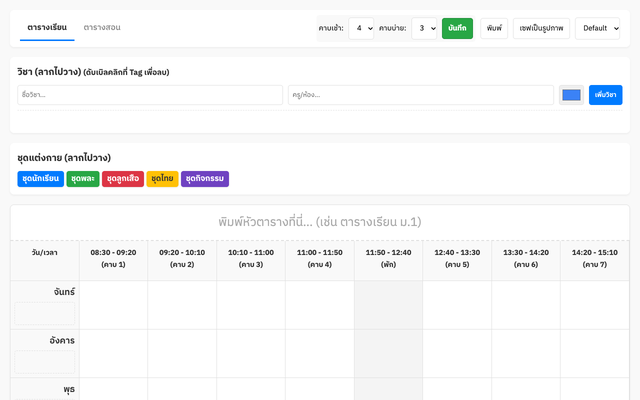Click the พุธ day label

(x=69, y=389)
